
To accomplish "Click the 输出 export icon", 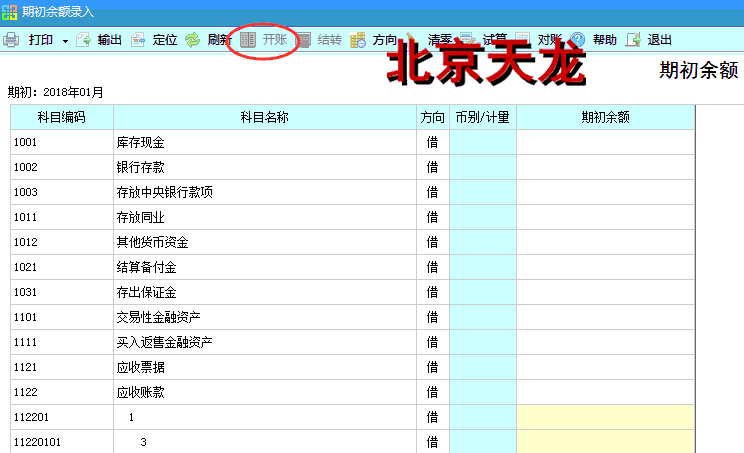I will [x=83, y=40].
